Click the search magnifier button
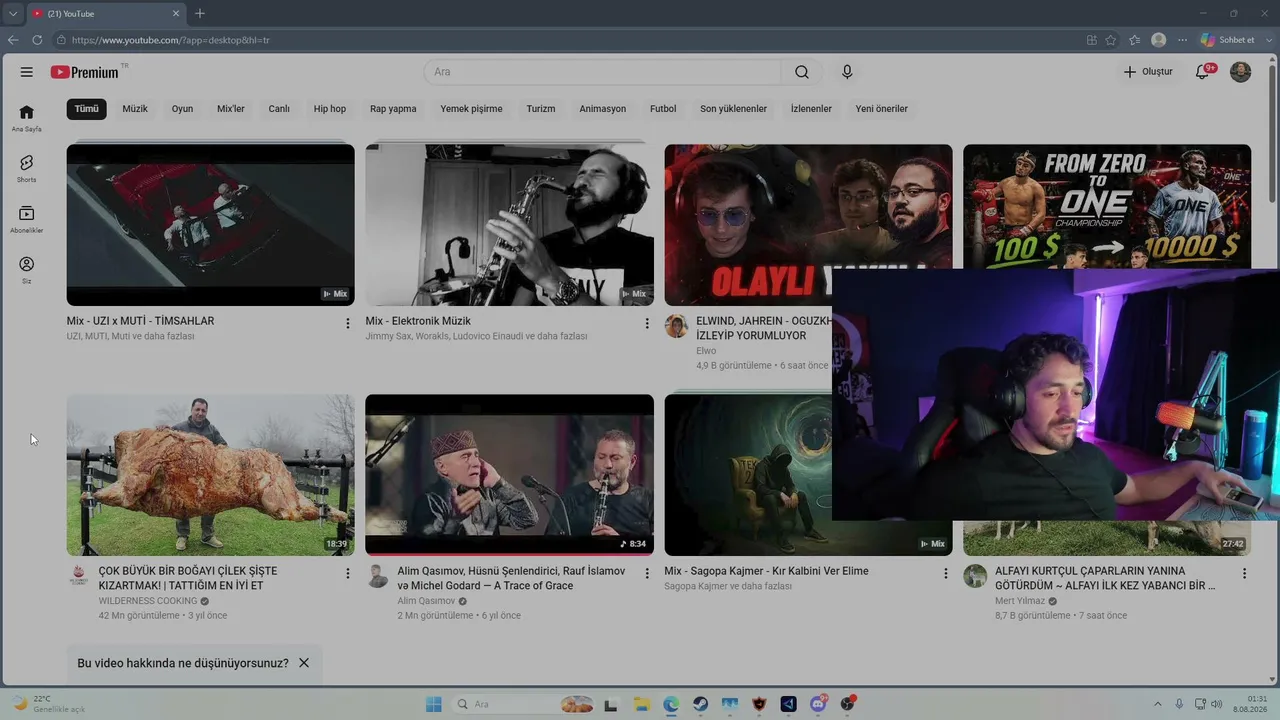Viewport: 1280px width, 720px height. (x=802, y=72)
